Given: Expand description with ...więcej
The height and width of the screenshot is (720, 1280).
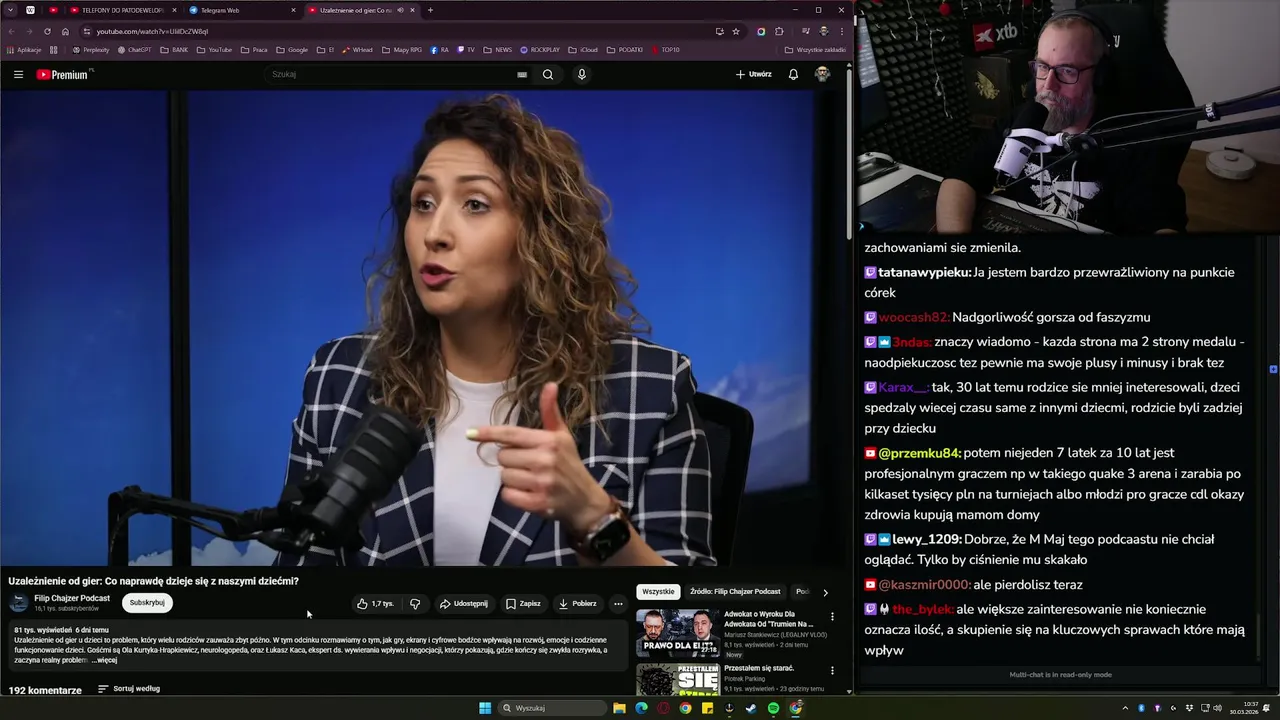Looking at the screenshot, I should point(104,660).
